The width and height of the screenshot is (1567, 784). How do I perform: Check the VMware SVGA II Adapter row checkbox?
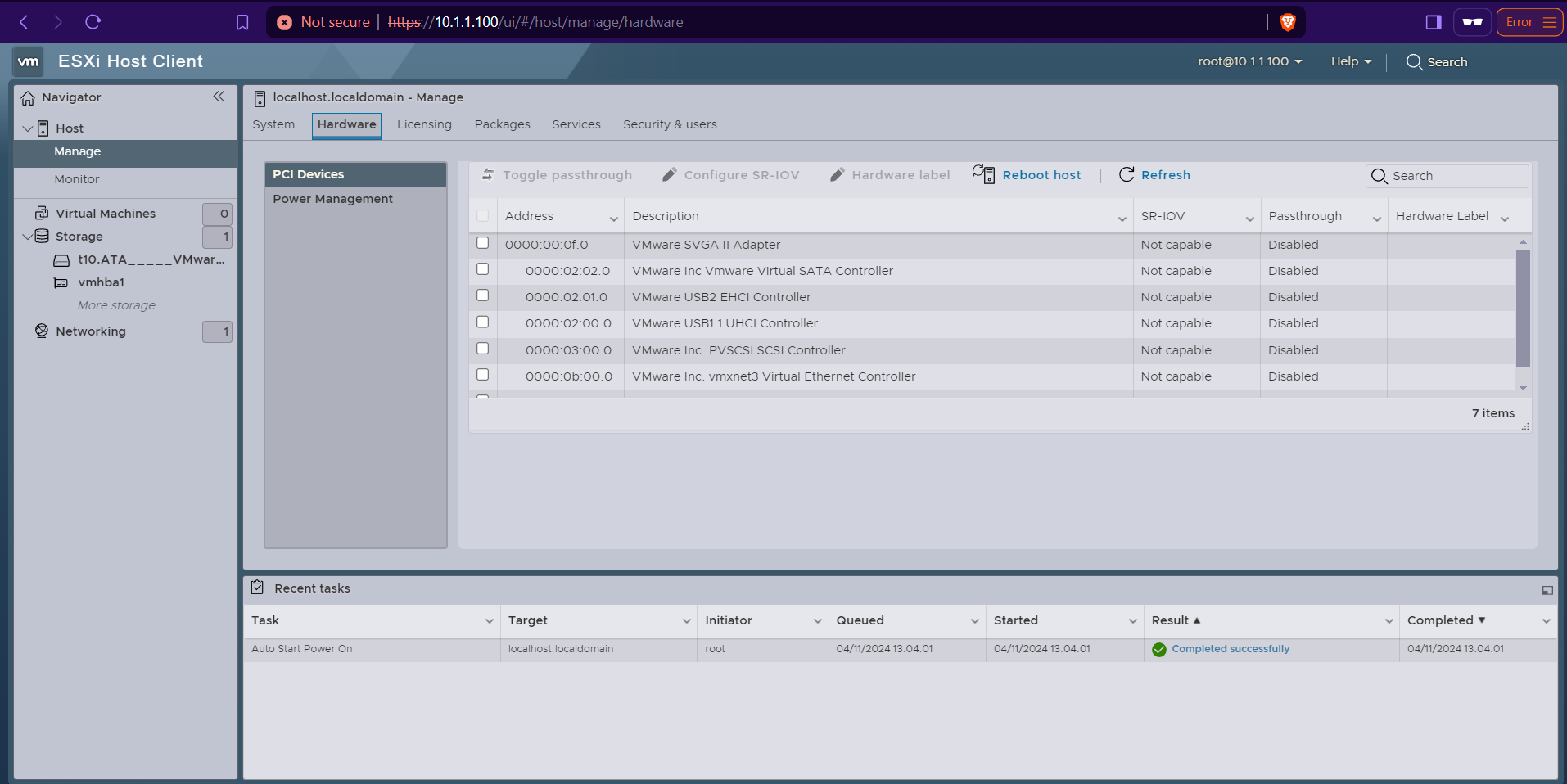click(483, 243)
